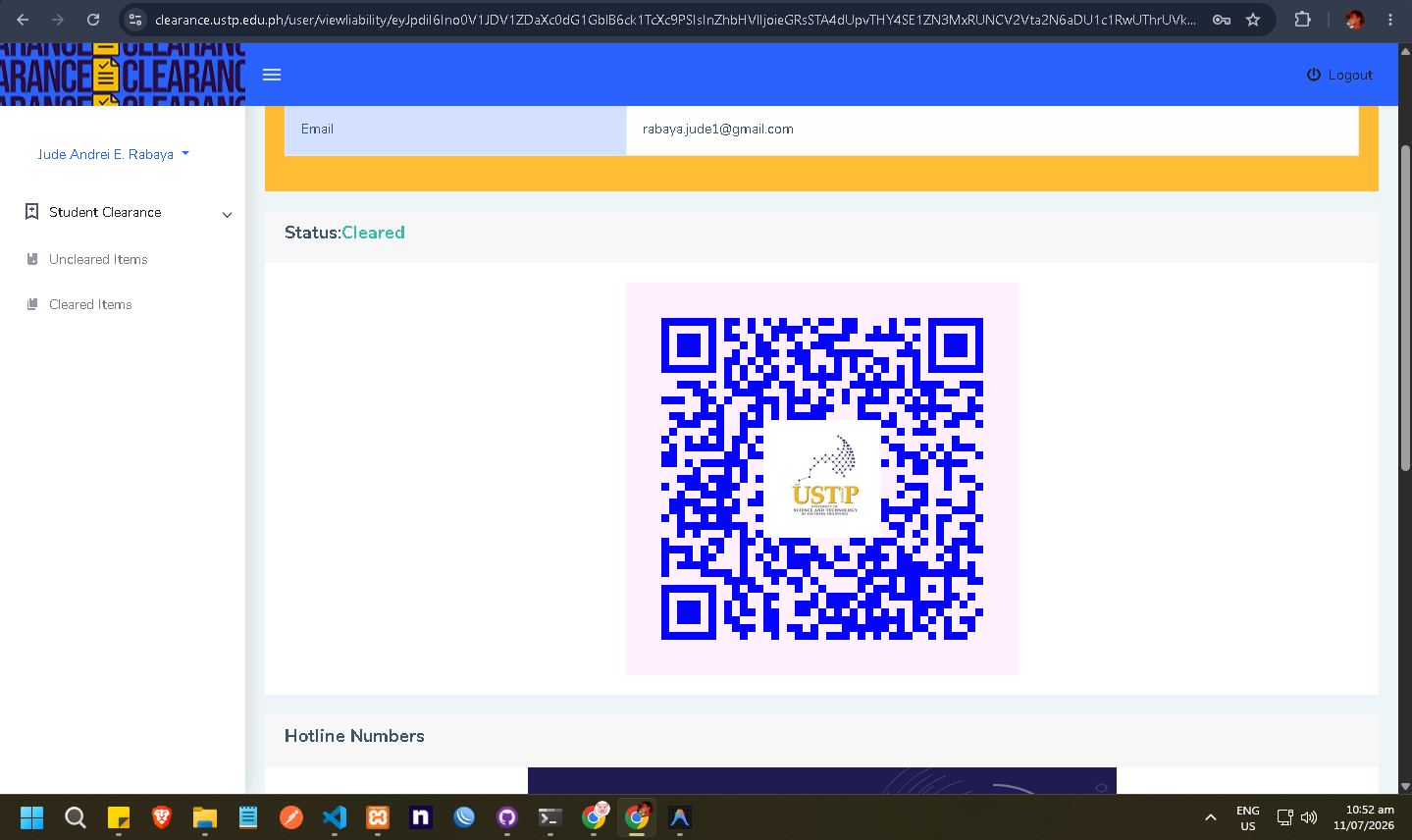This screenshot has height=840, width=1412.
Task: Focus the browser address bar URL
Action: pyautogui.click(x=675, y=20)
